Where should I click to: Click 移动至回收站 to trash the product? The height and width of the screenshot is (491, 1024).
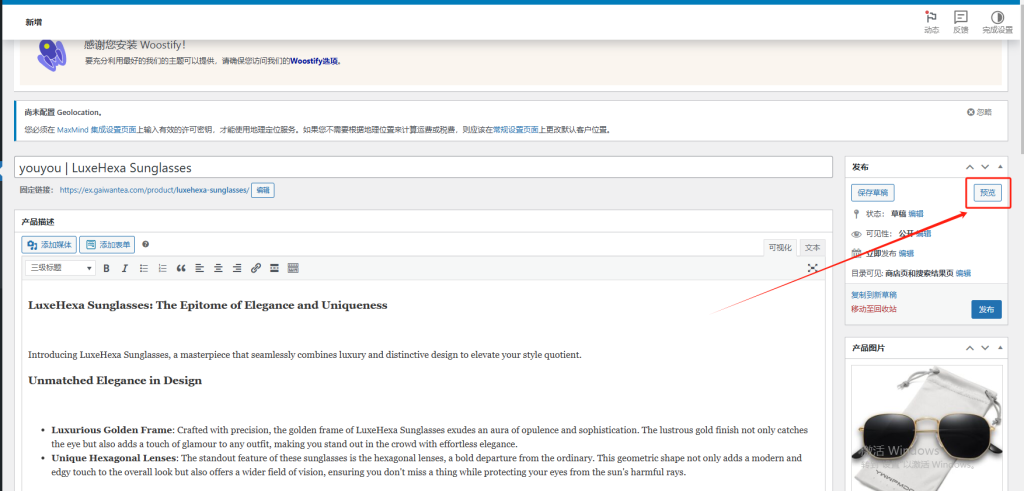pyautogui.click(x=873, y=309)
